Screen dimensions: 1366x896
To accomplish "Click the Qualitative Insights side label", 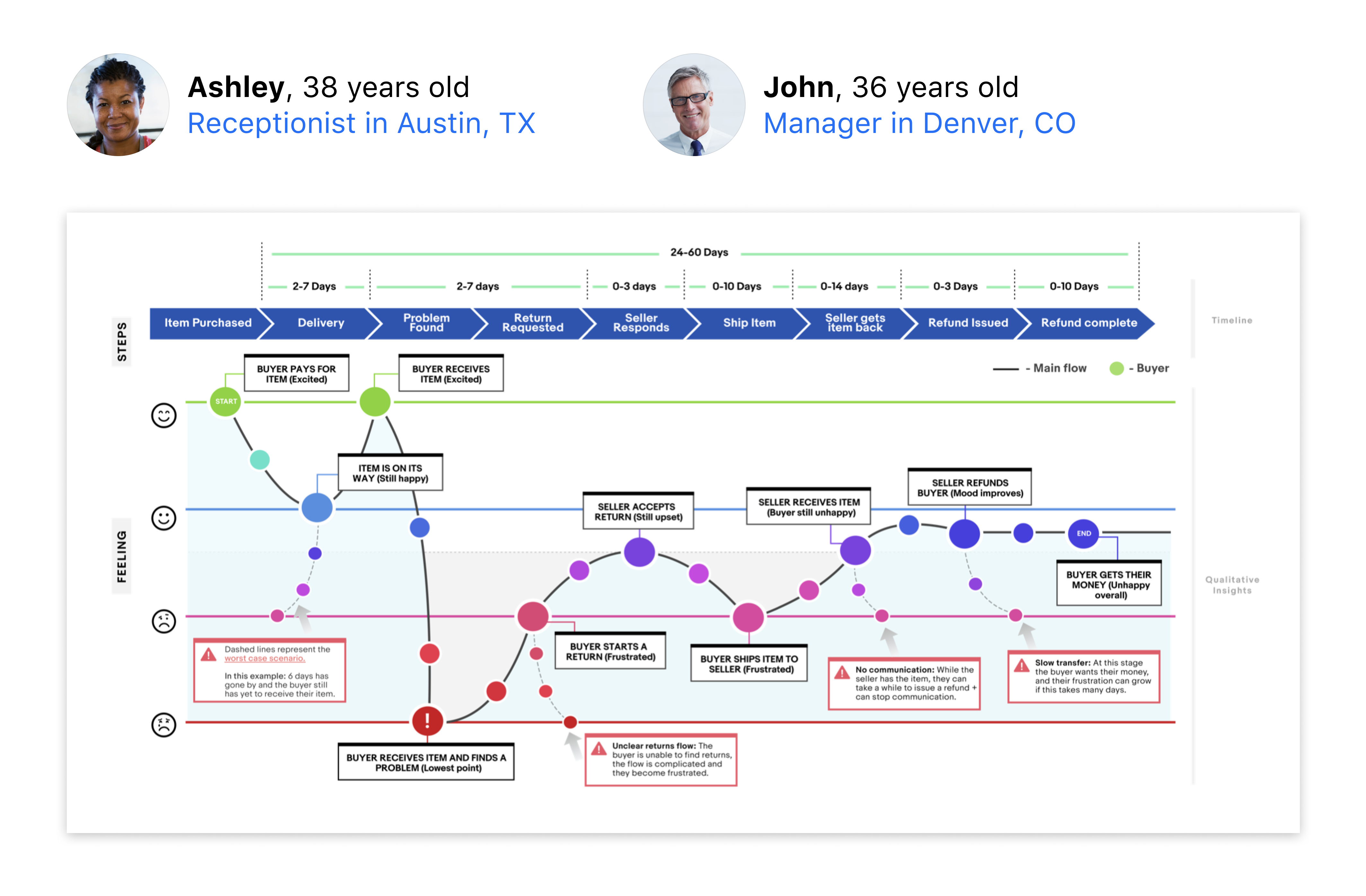I will tap(1232, 585).
